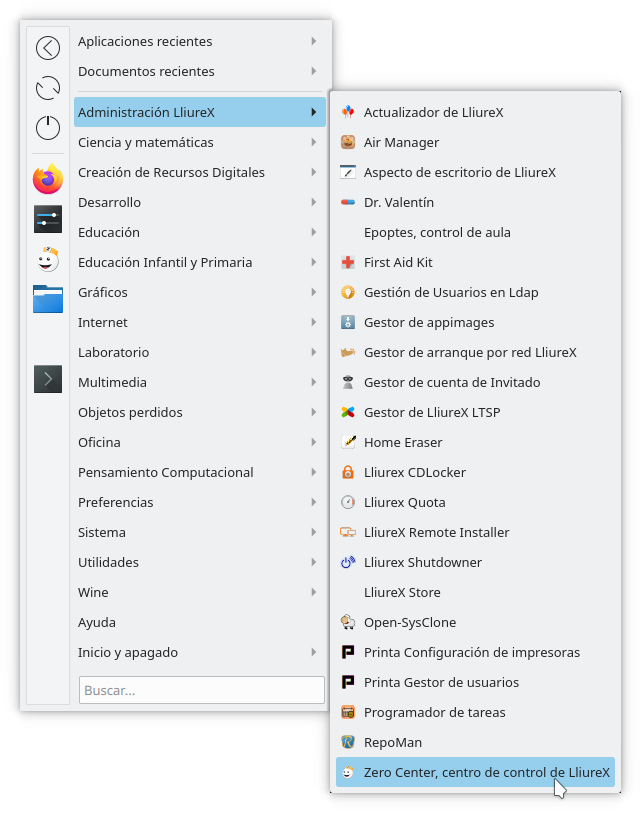Expand the Oficina submenu arrow

(x=314, y=442)
